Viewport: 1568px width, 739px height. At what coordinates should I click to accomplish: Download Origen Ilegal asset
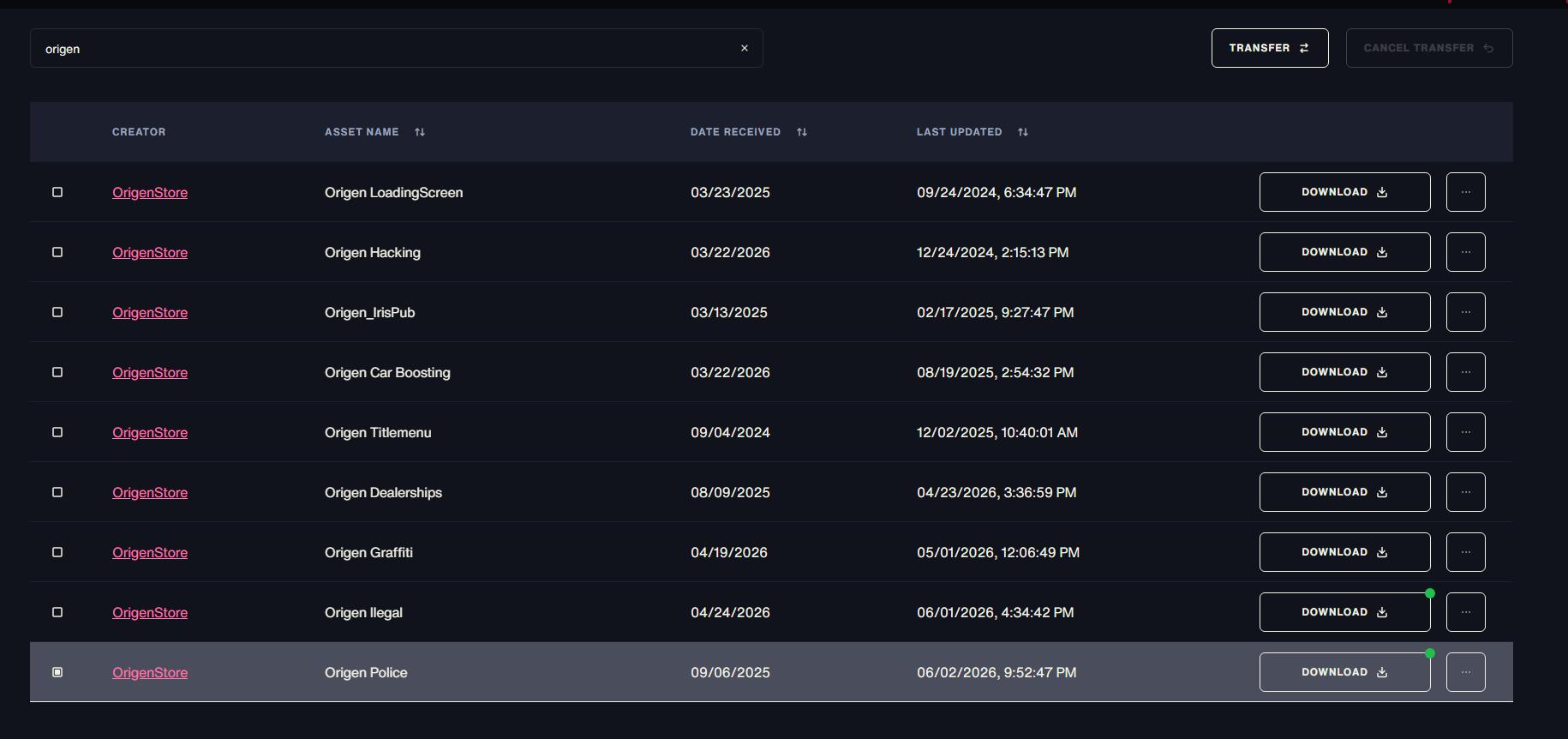coord(1344,612)
